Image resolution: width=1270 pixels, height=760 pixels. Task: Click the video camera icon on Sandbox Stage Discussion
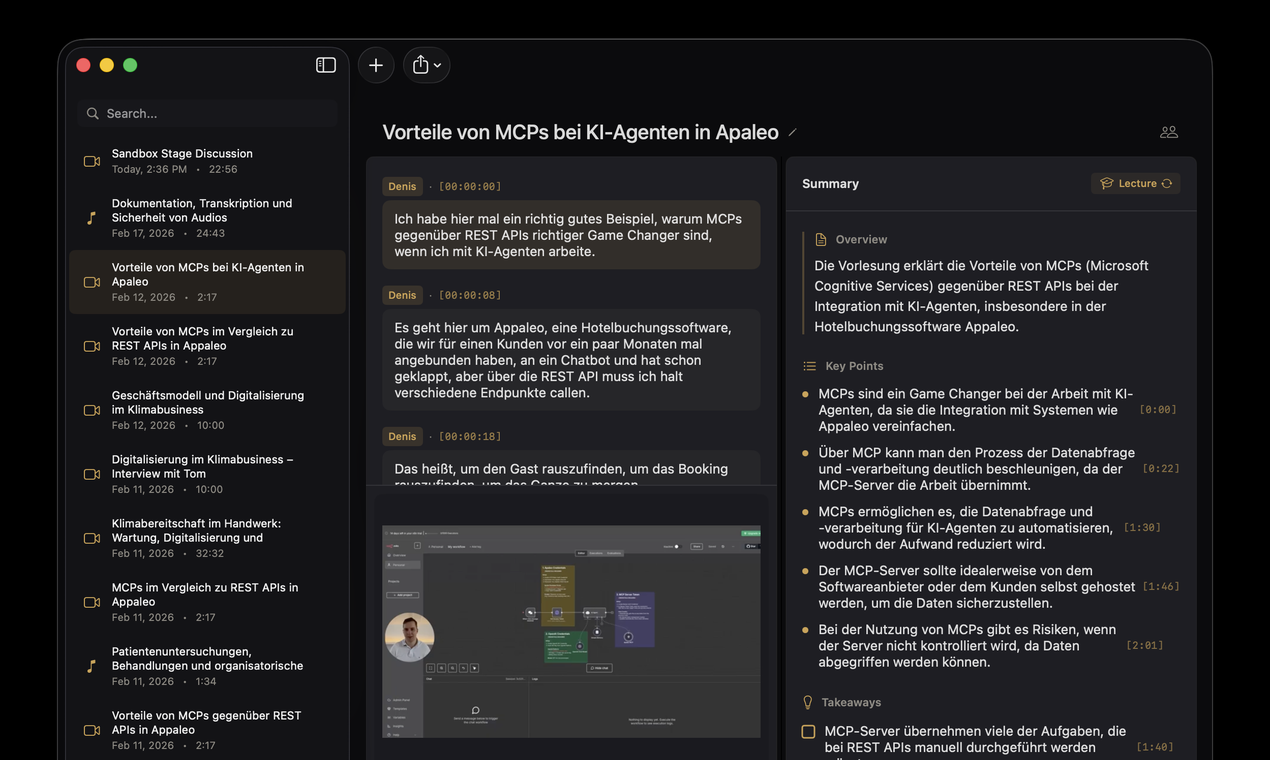(91, 161)
